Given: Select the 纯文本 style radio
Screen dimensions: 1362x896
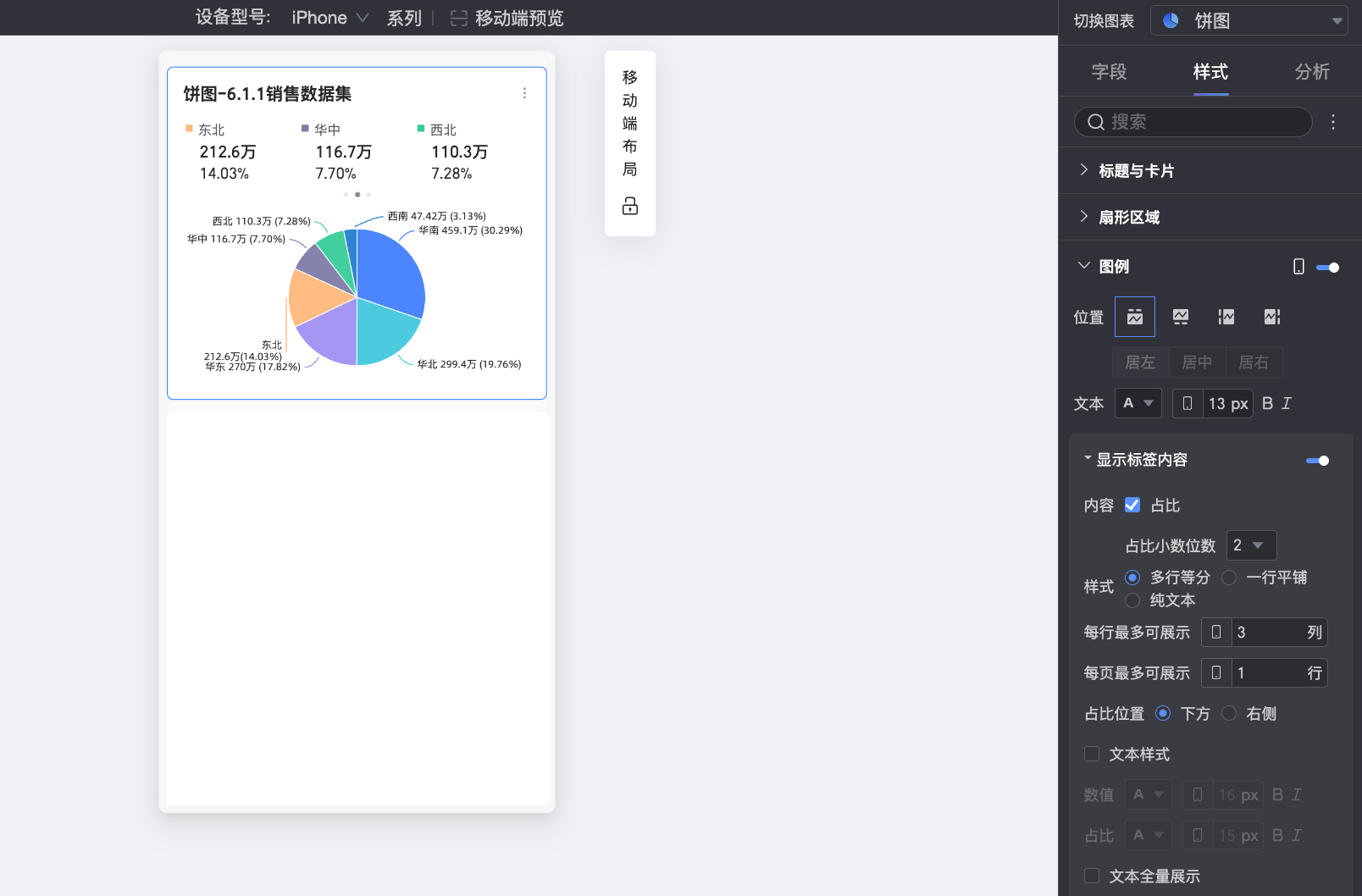Looking at the screenshot, I should click(1132, 600).
